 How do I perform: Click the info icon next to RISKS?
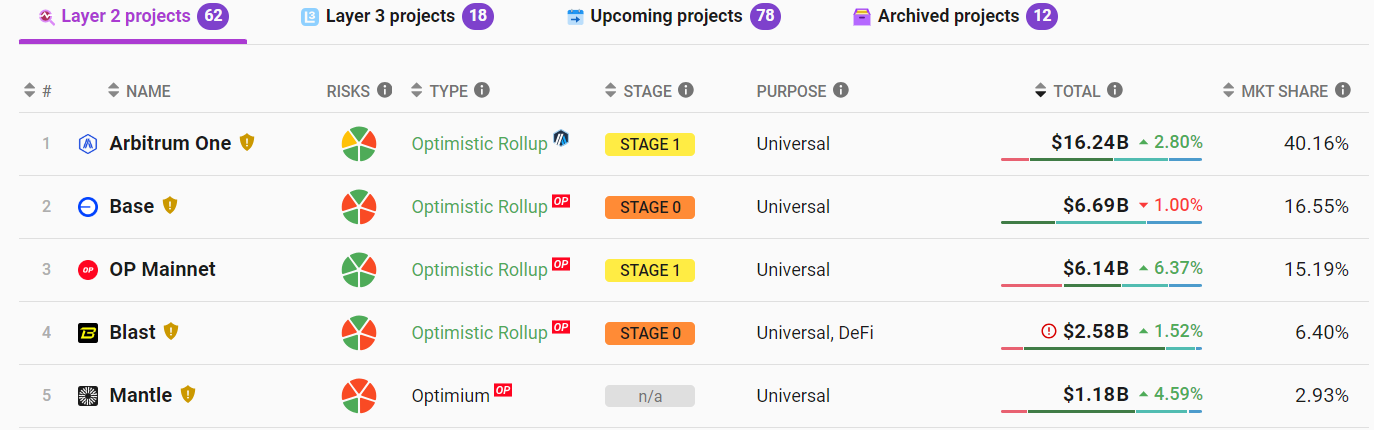click(x=385, y=91)
